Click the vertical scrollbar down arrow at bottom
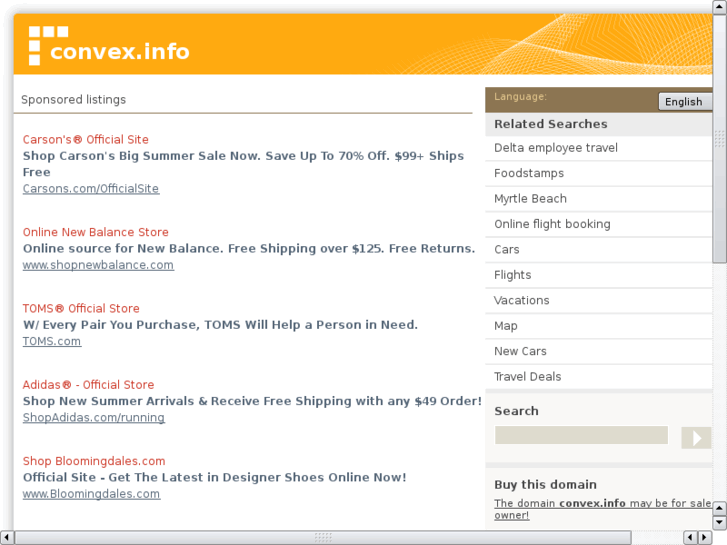 point(720,523)
